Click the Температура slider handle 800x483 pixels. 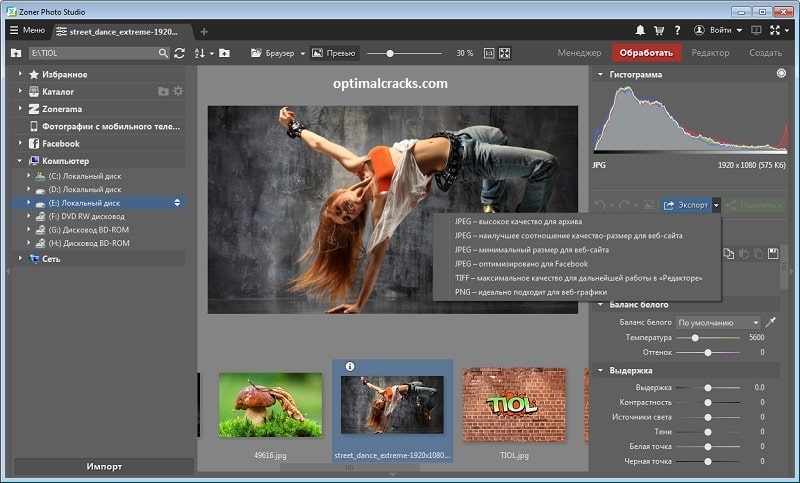pos(695,338)
